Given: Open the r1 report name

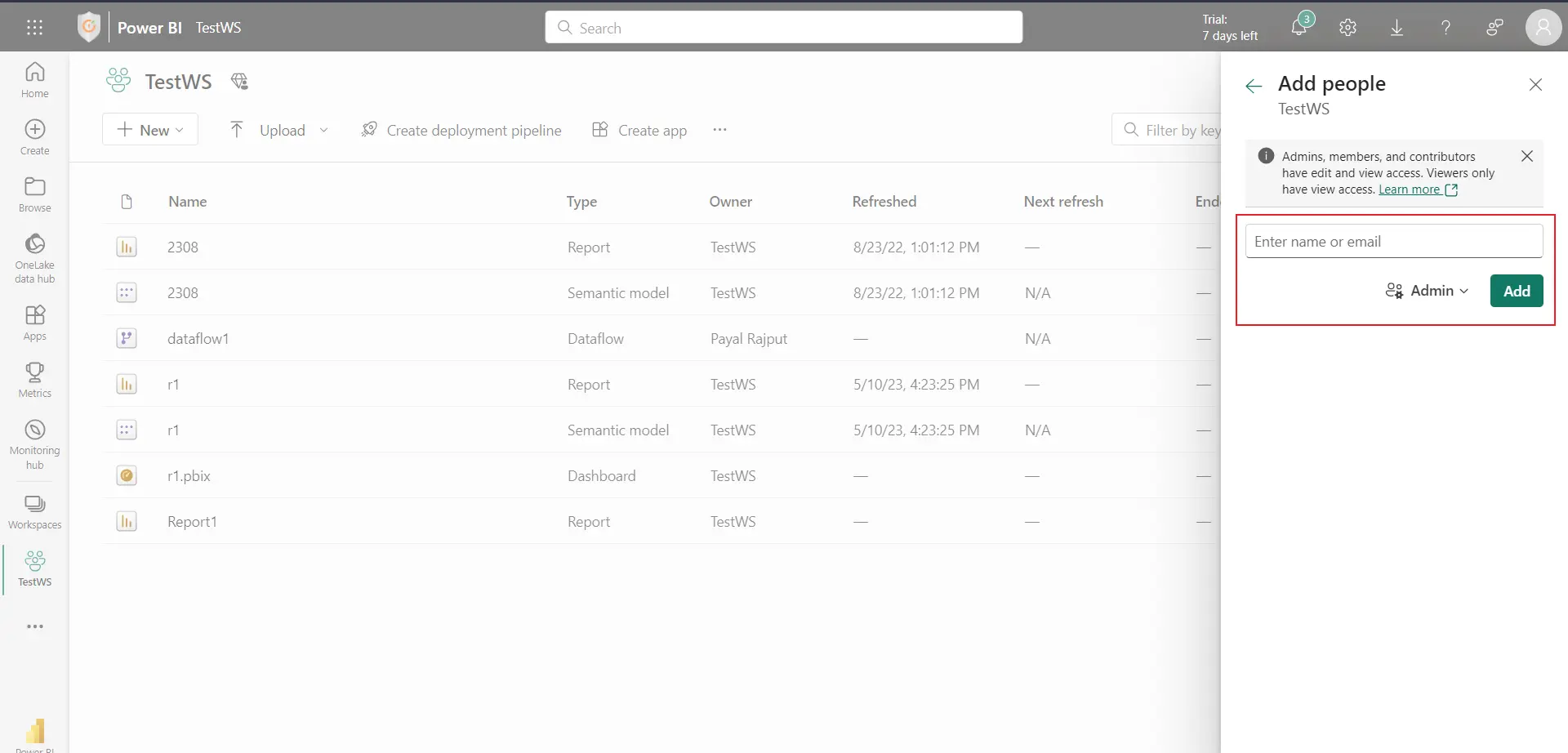Looking at the screenshot, I should tap(173, 384).
